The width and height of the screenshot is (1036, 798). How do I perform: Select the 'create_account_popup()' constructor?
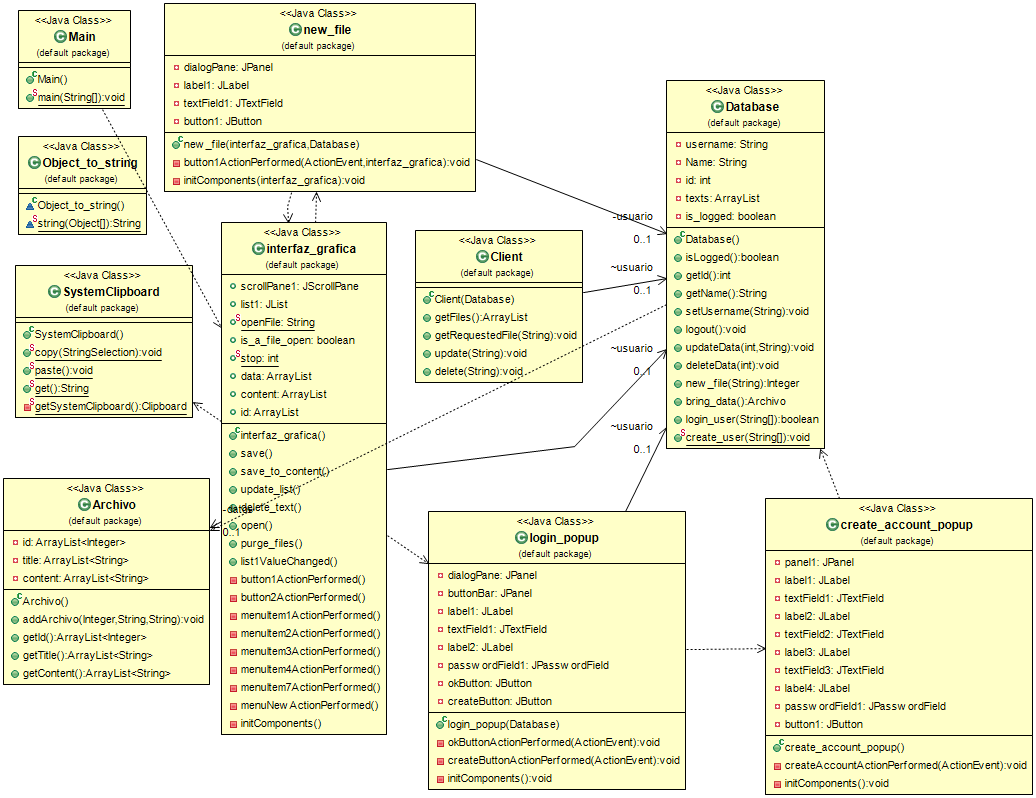click(844, 748)
